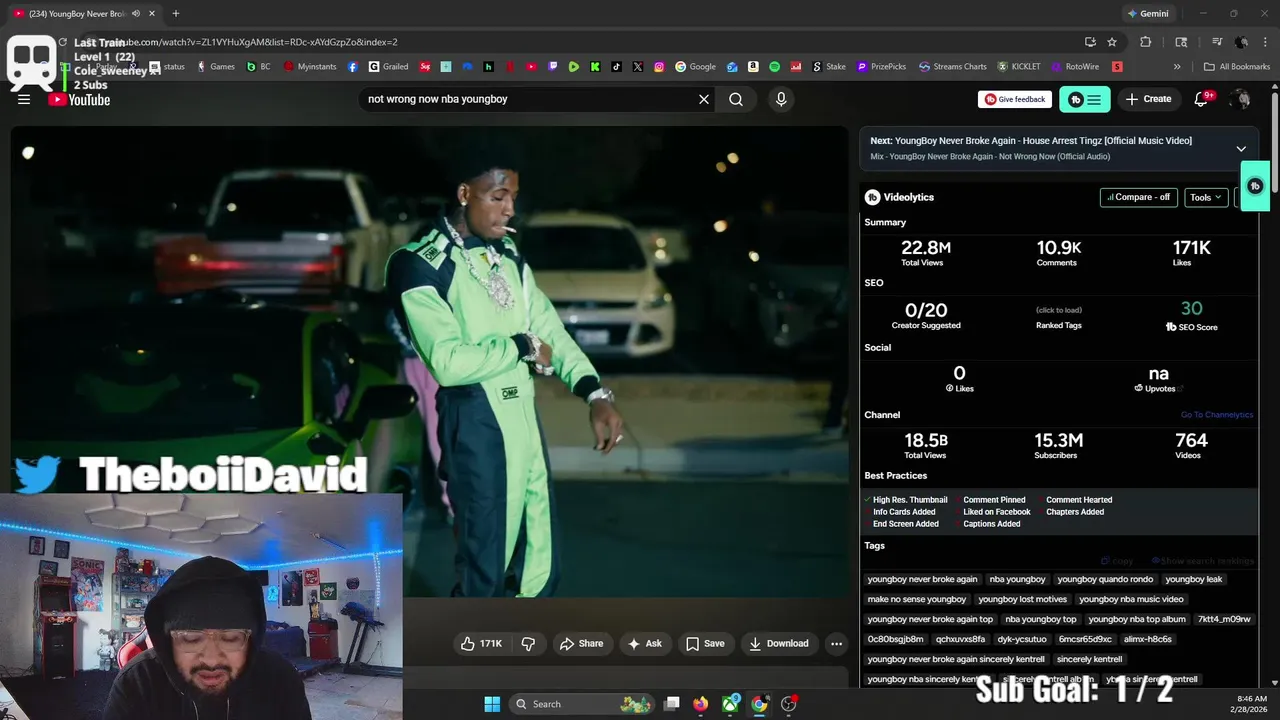Open the Google bookmark
The image size is (1280, 720).
695,67
